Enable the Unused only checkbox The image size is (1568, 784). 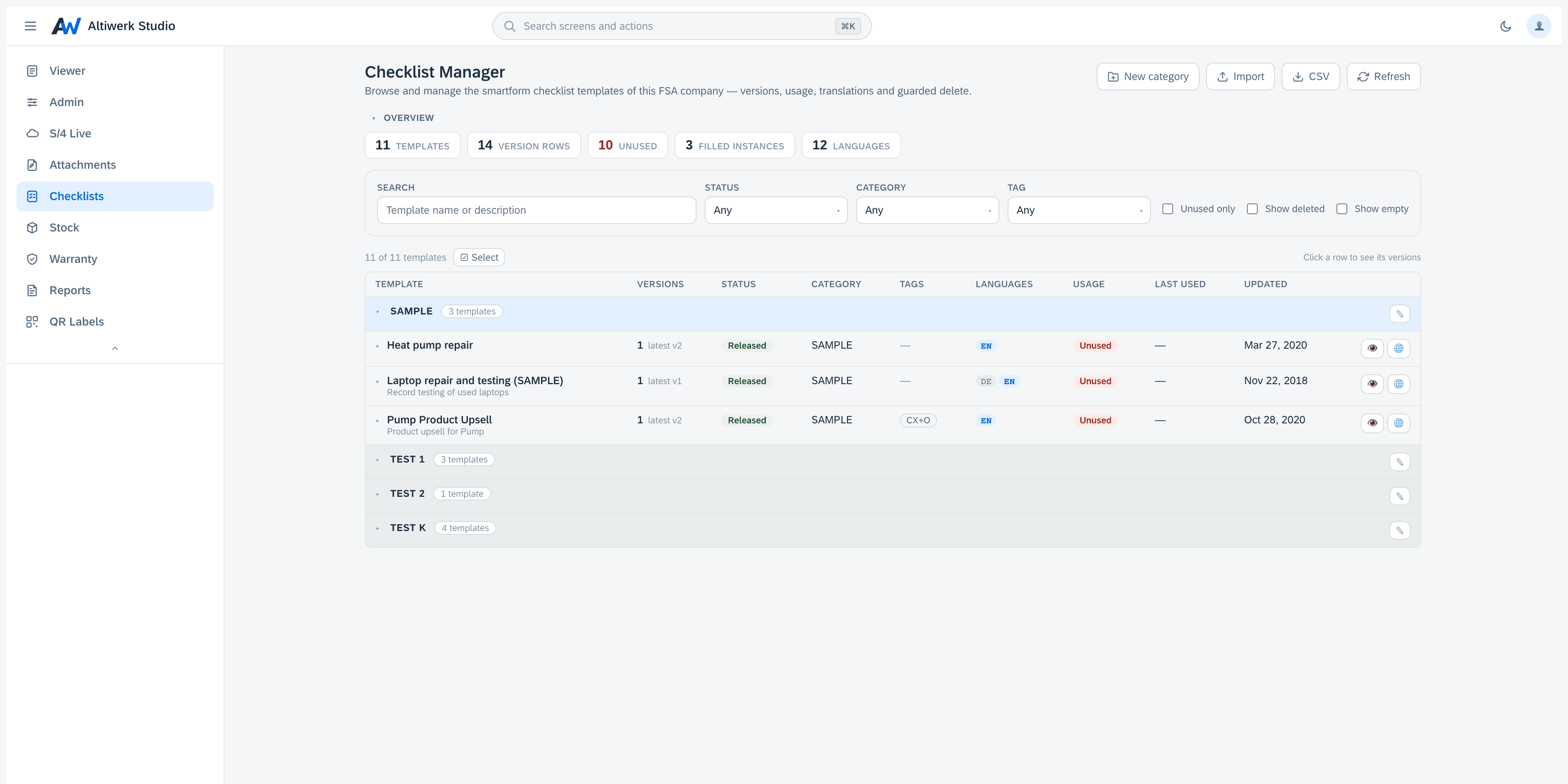(1167, 209)
